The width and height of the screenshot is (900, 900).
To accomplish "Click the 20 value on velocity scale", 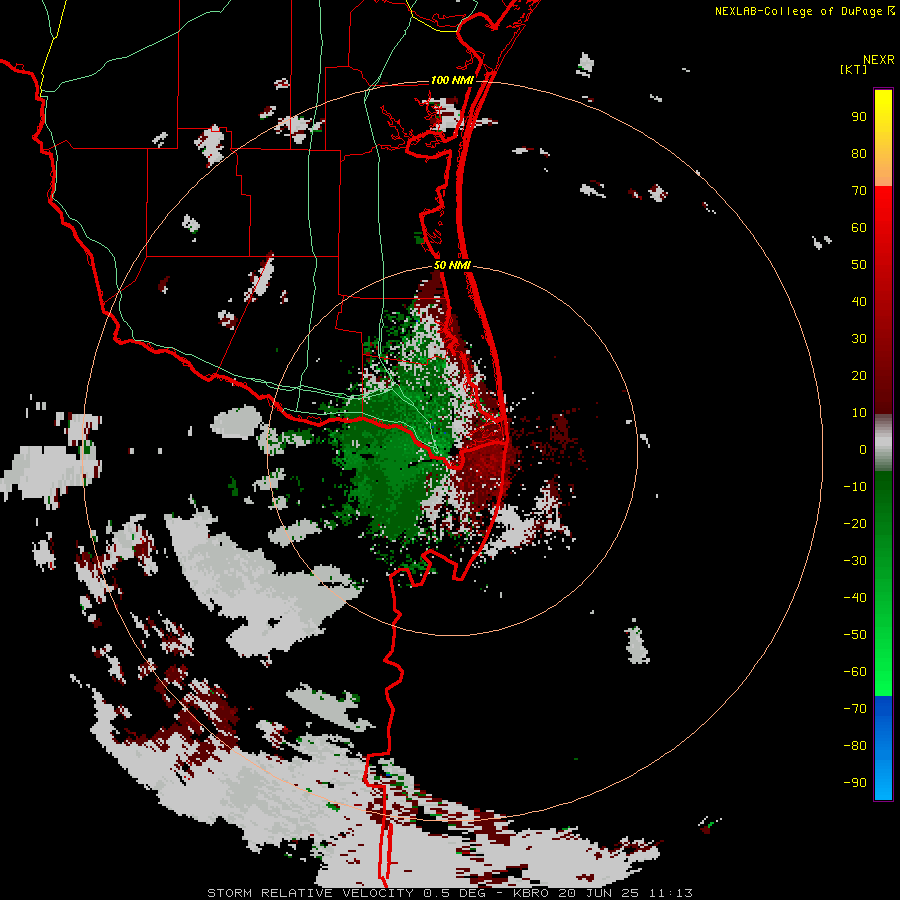I will [x=859, y=375].
